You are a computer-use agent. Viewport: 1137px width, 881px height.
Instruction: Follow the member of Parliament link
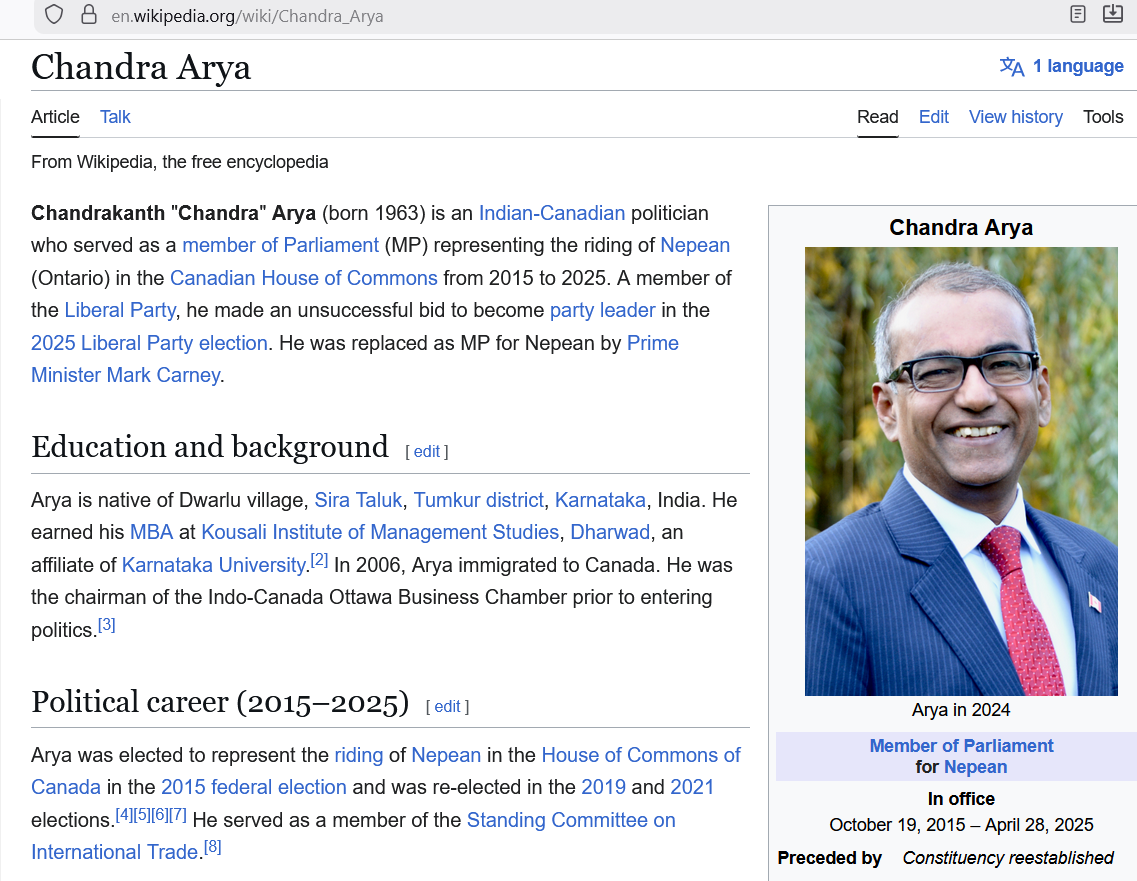pyautogui.click(x=281, y=245)
